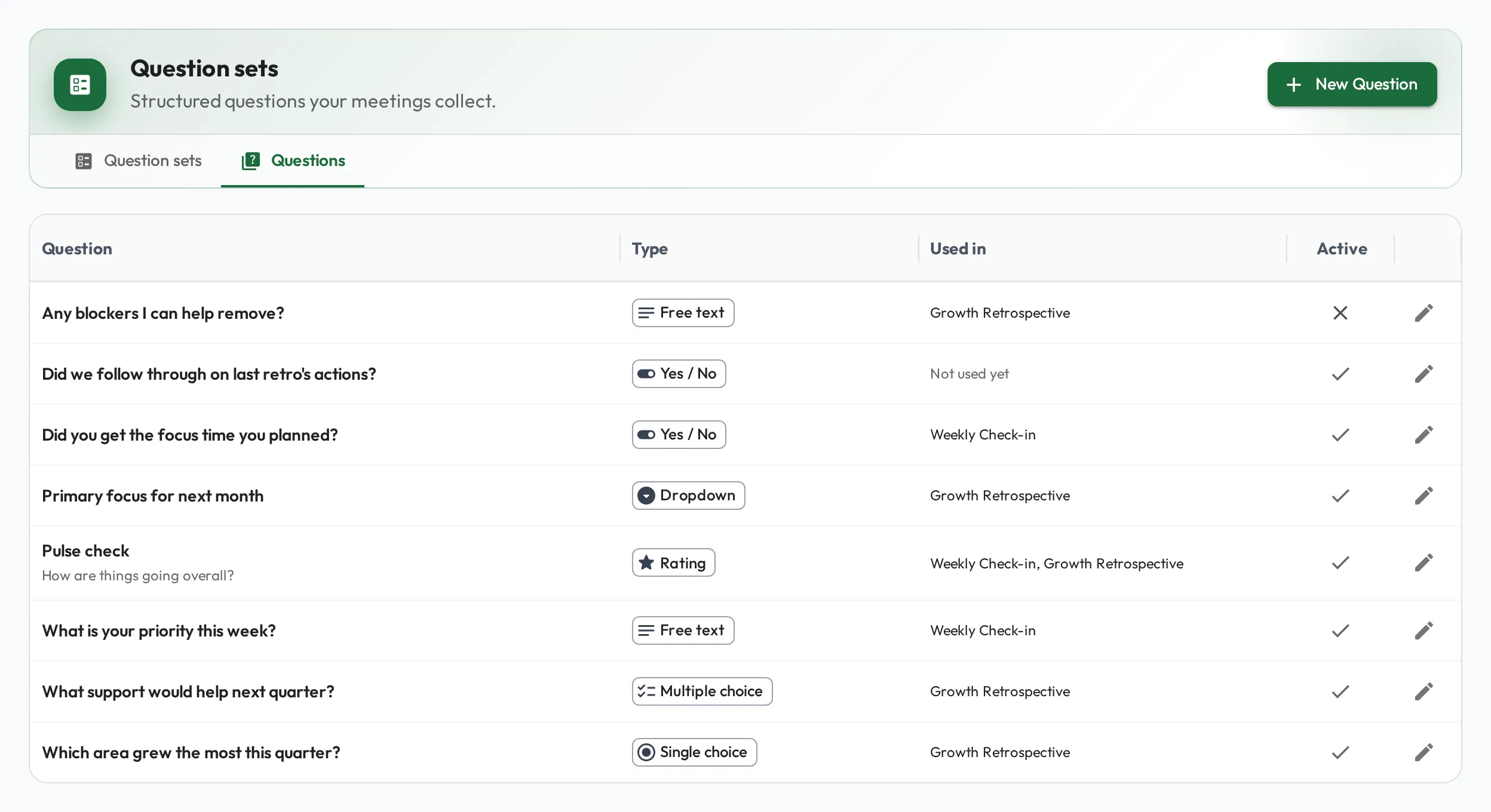Image resolution: width=1491 pixels, height=812 pixels.
Task: Edit the 'Did we follow through' question via pencil
Action: tap(1423, 374)
